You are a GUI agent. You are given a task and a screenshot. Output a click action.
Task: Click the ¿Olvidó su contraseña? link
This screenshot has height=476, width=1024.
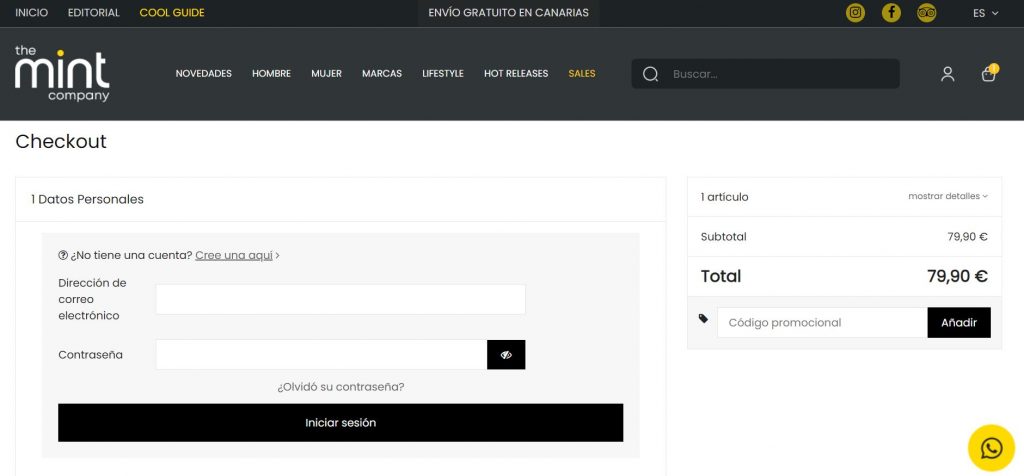click(x=340, y=387)
